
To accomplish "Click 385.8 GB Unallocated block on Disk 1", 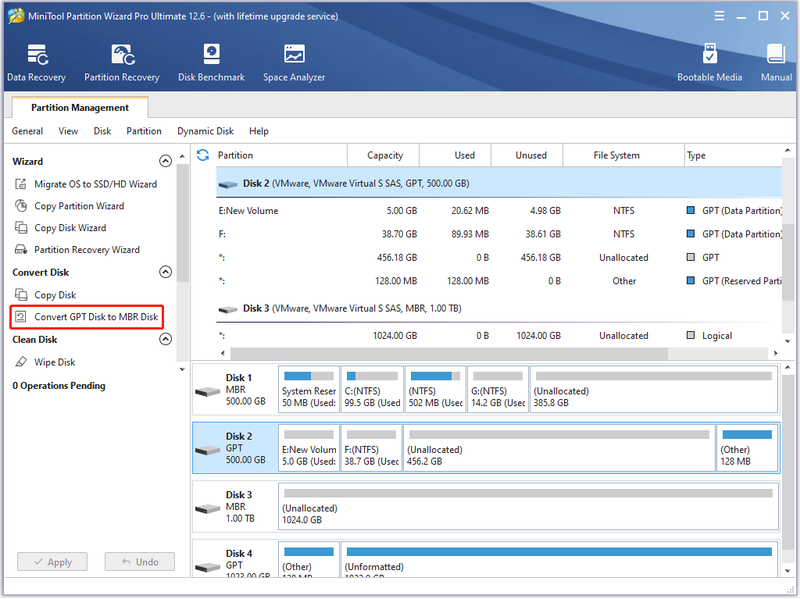I will 654,389.
